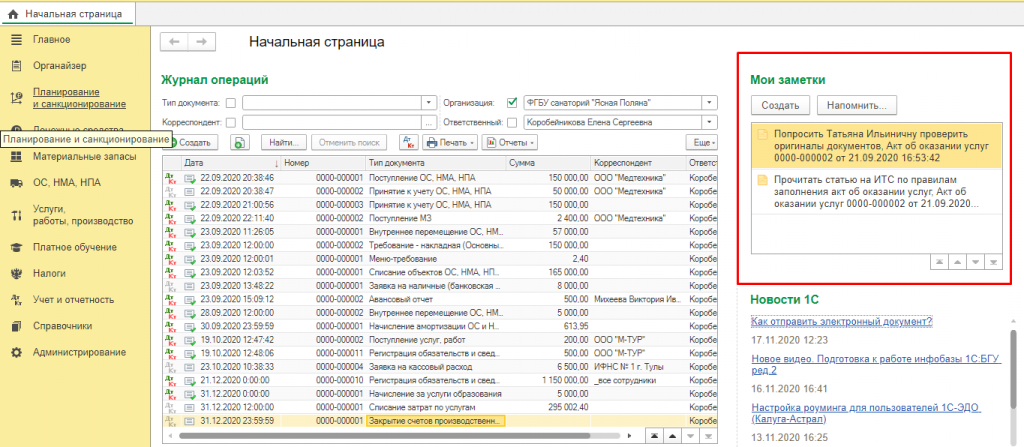
Task: Expand the Организация dropdown list
Action: coord(709,102)
